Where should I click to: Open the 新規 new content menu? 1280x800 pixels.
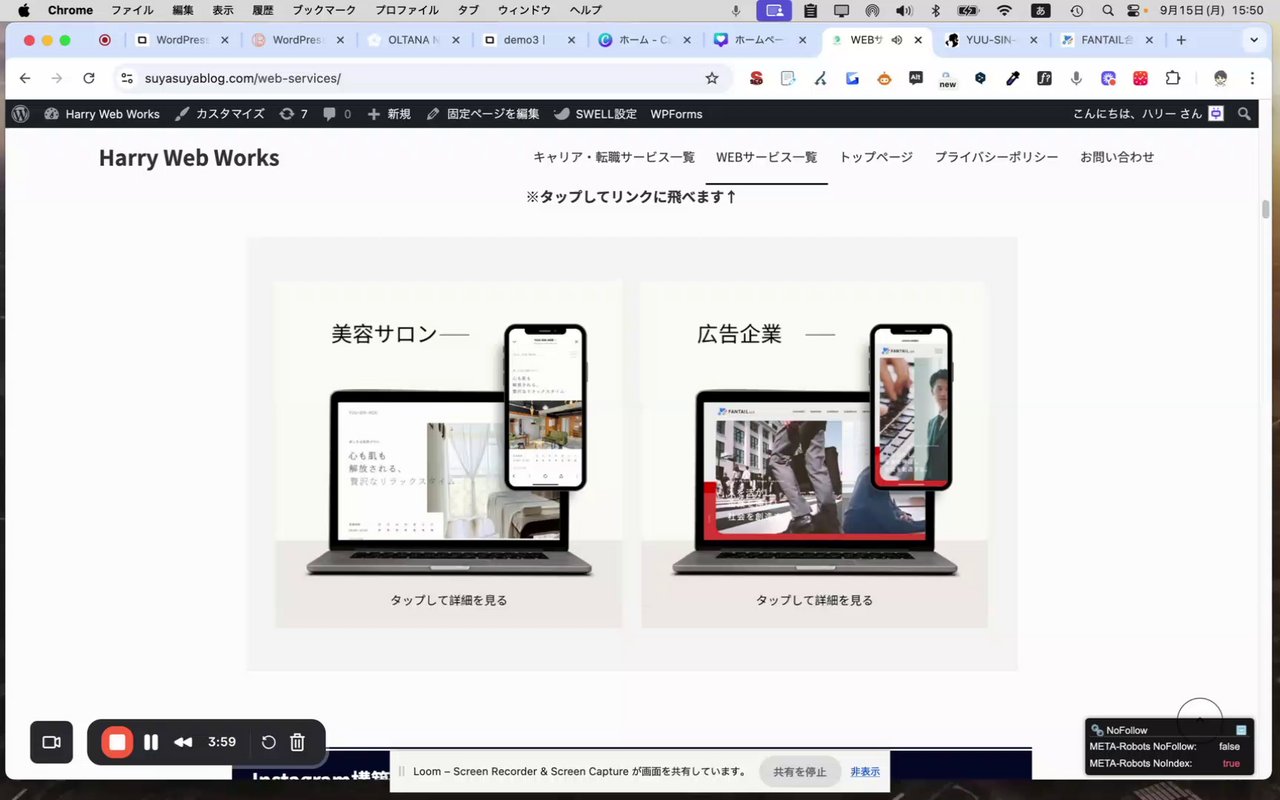click(389, 114)
